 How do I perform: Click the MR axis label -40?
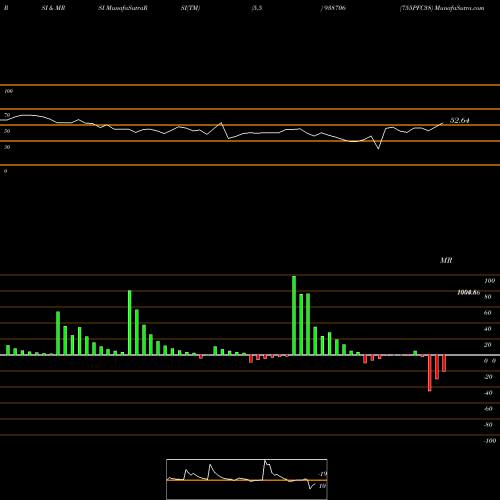pyautogui.click(x=488, y=393)
